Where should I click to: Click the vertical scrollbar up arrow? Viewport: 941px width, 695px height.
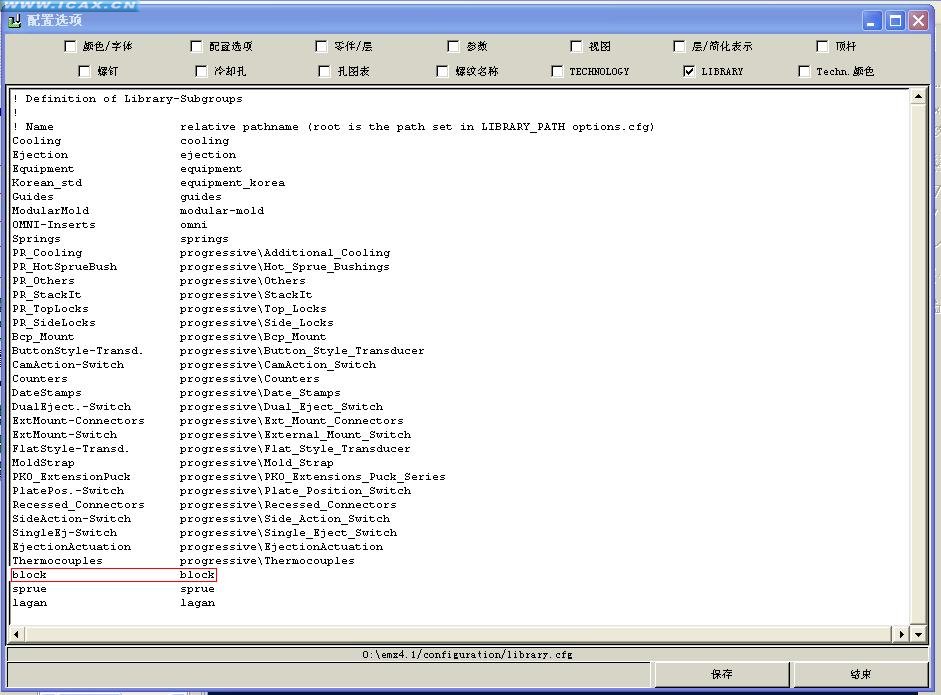coord(918,97)
